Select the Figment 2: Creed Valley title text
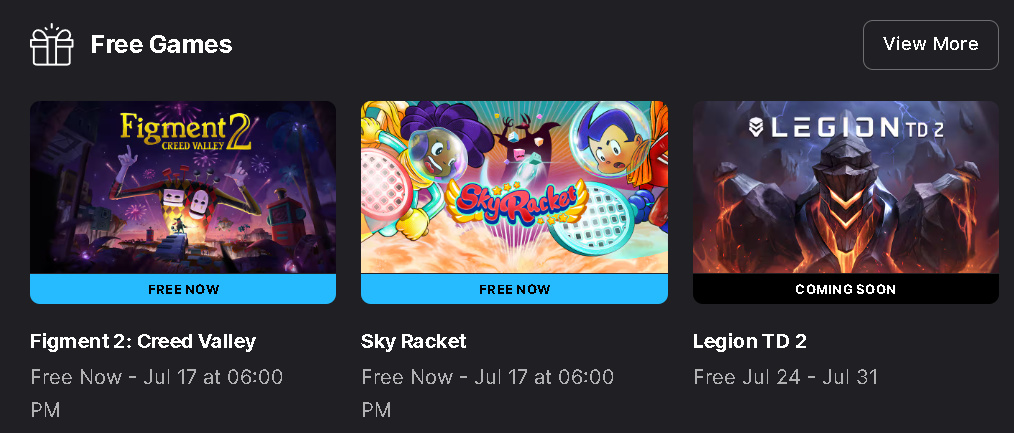Viewport: 1014px width, 433px height. (143, 341)
